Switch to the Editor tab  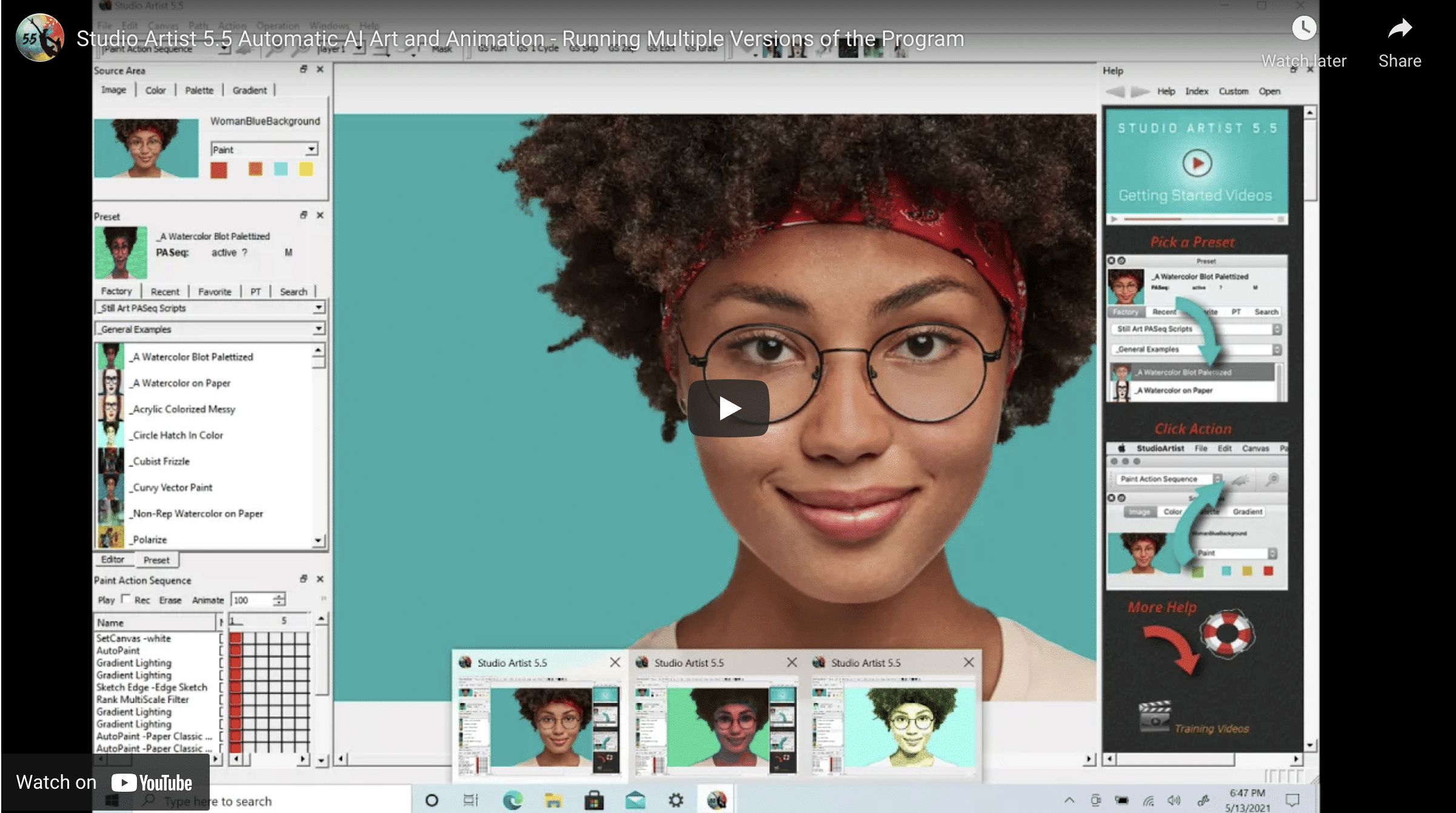pos(113,559)
